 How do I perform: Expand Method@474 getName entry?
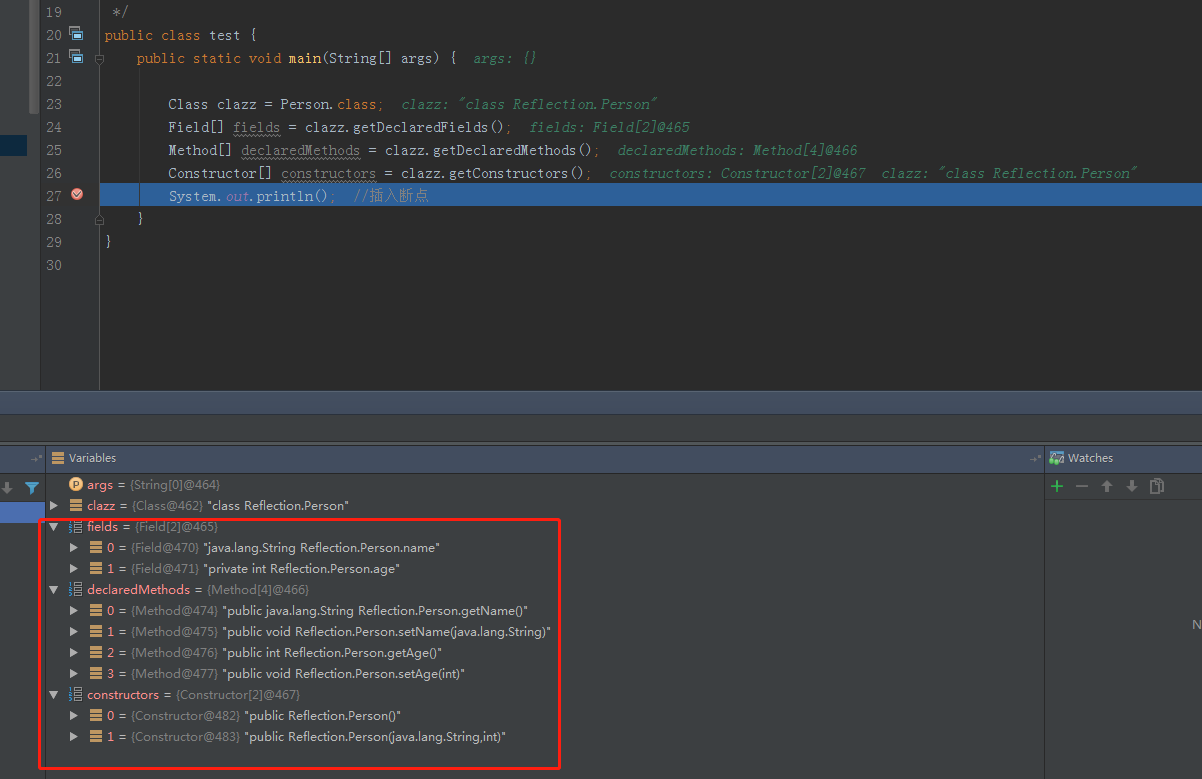[74, 611]
